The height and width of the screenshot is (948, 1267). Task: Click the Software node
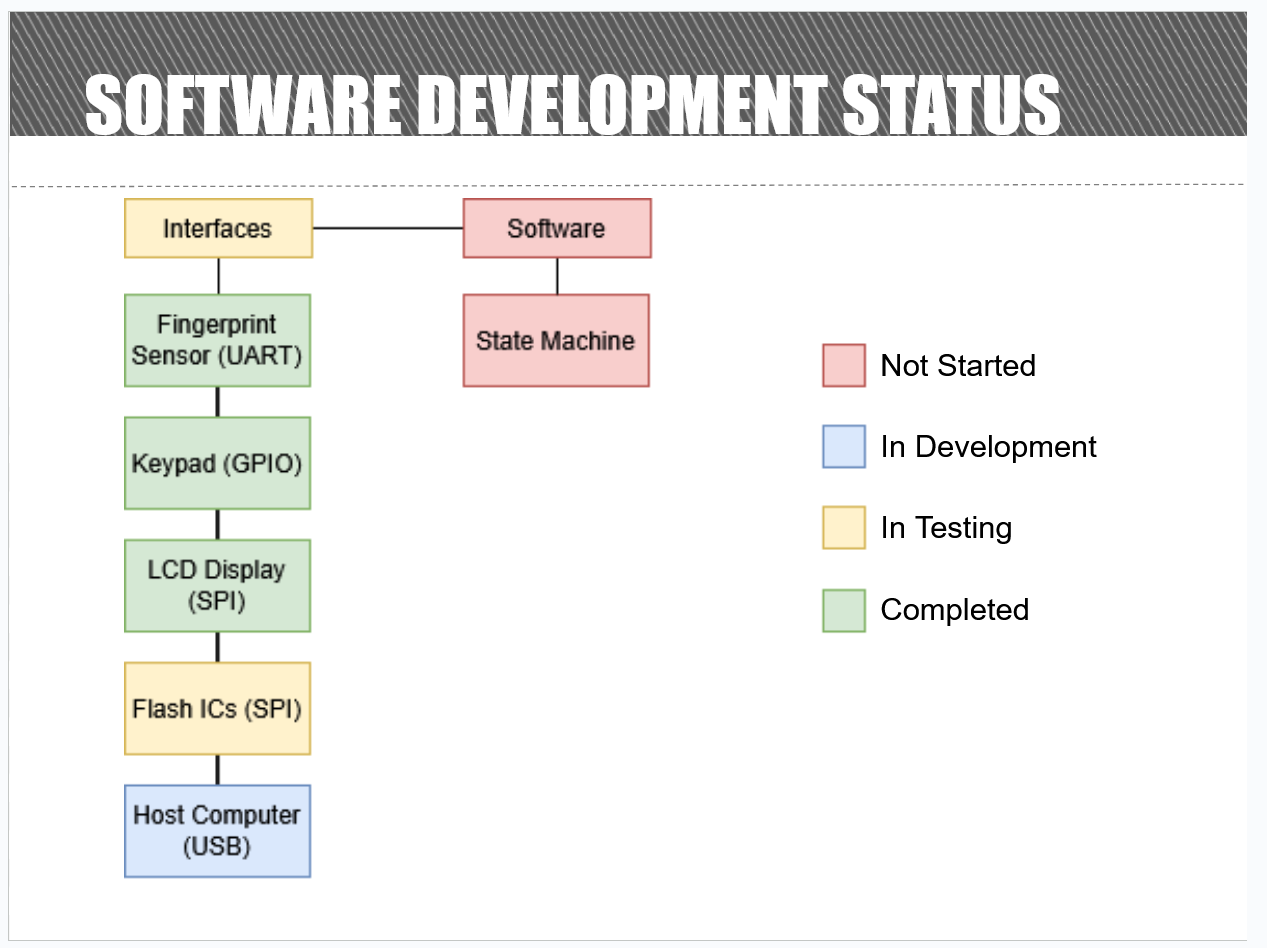556,228
